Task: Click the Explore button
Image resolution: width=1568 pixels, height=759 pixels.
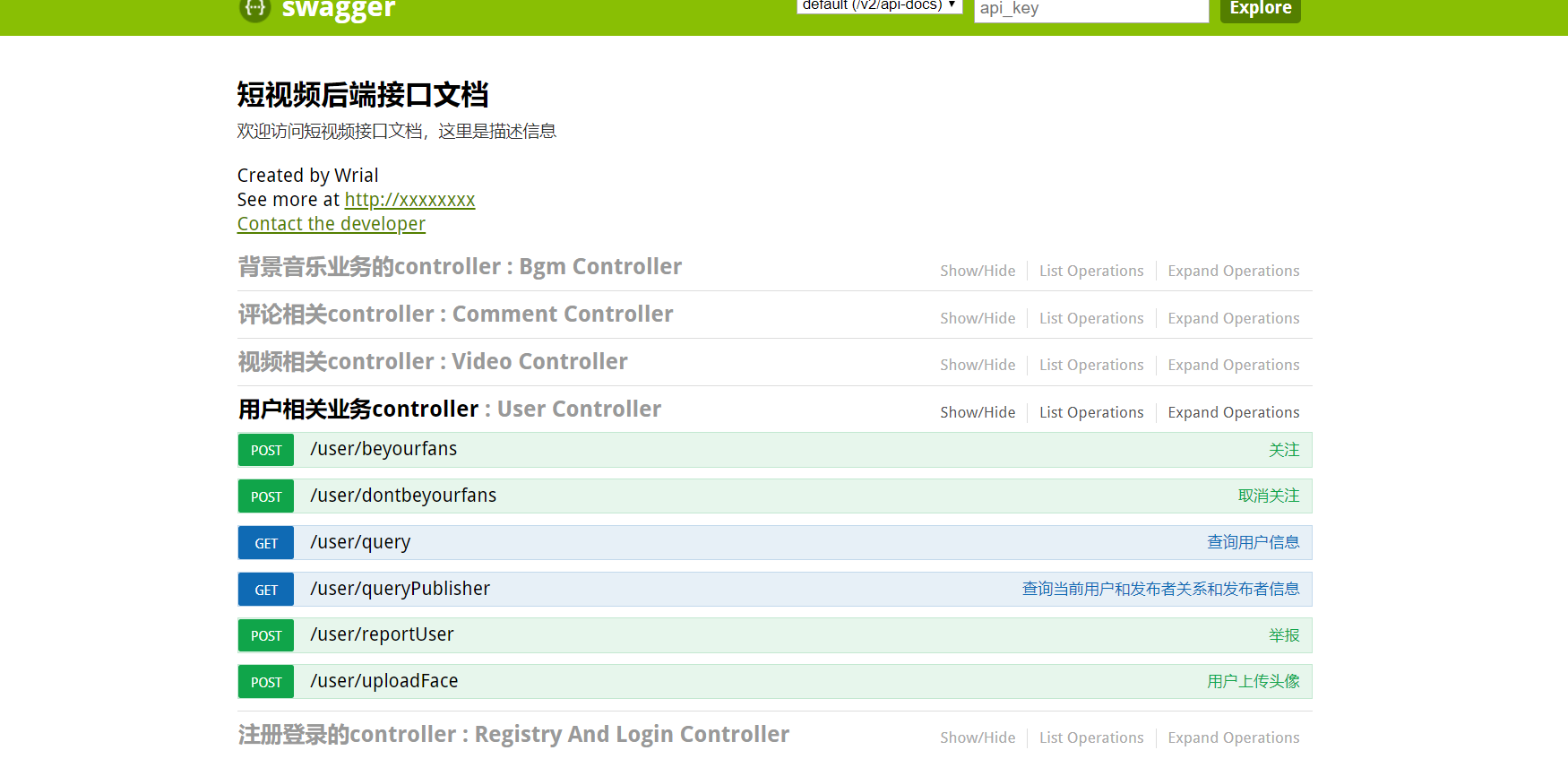Action: pyautogui.click(x=1260, y=9)
